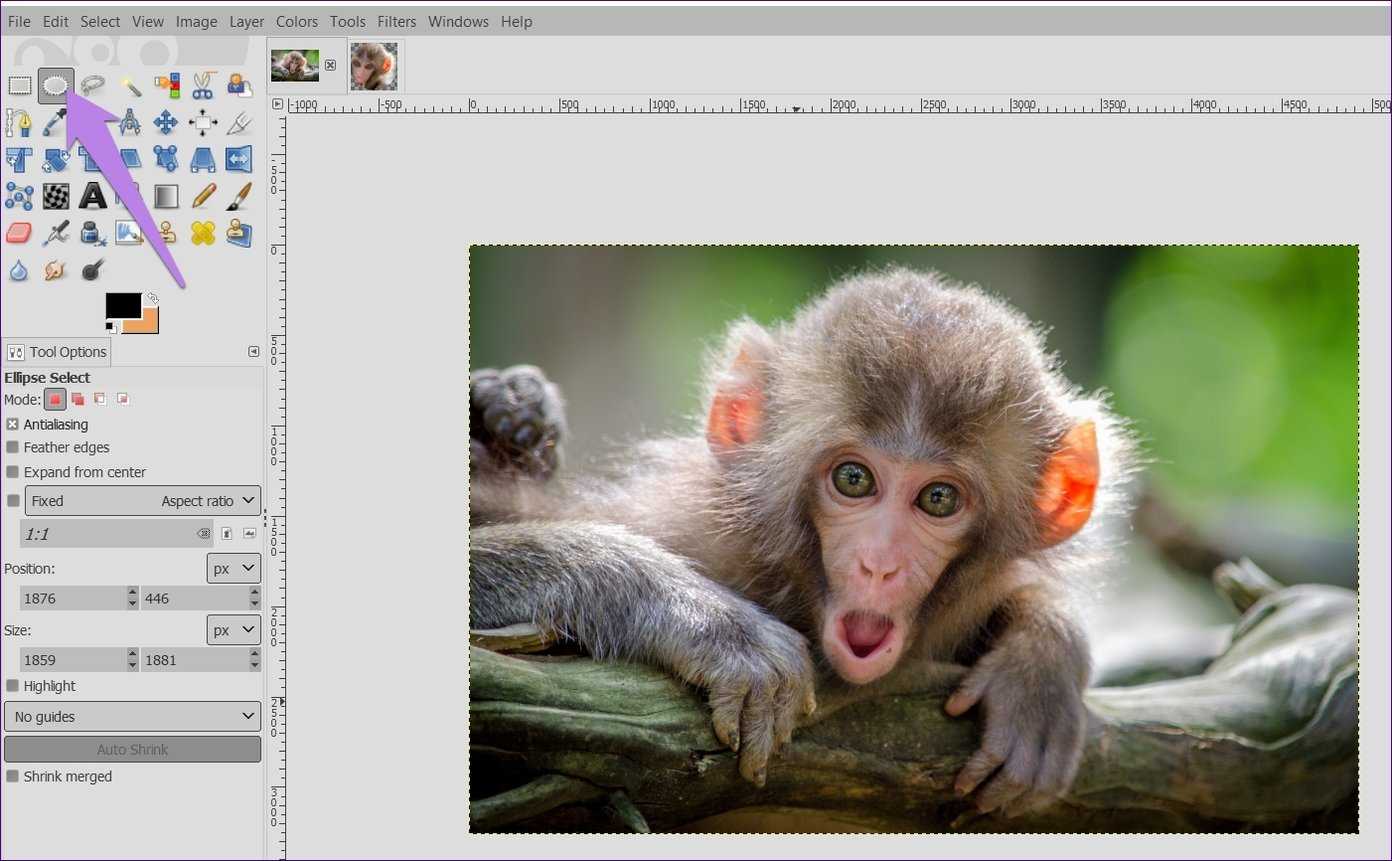Image resolution: width=1392 pixels, height=861 pixels.
Task: Select the Ellipse Select tool
Action: point(56,86)
